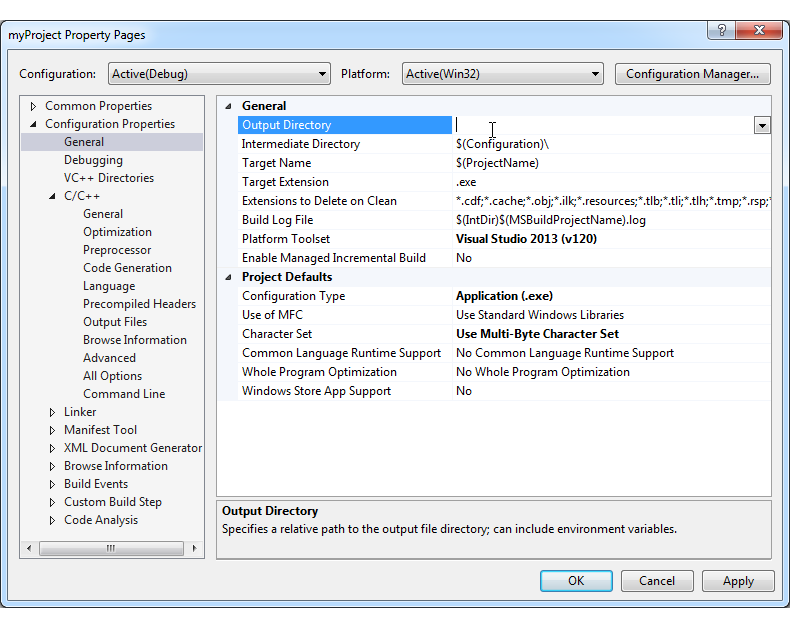Select Enable Managed Incremental Build property
Image resolution: width=790 pixels, height=628 pixels.
(345, 258)
